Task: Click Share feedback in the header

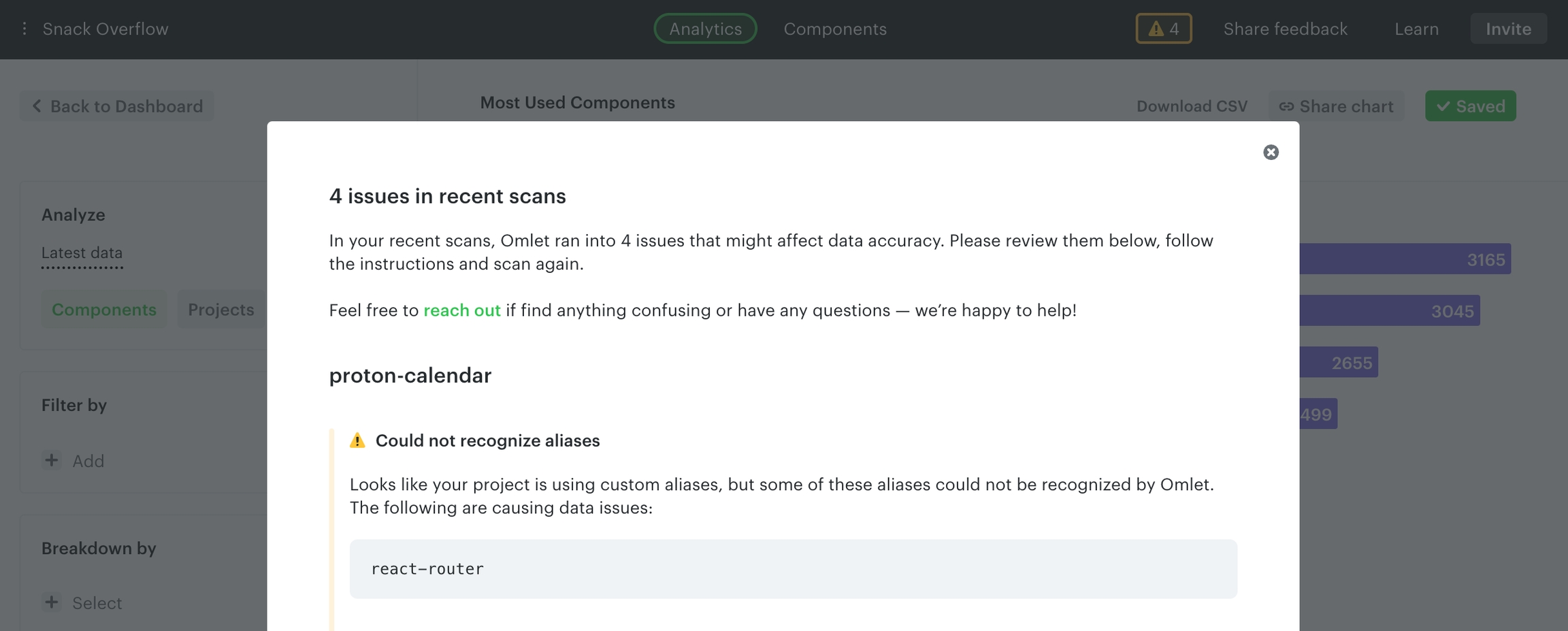Action: 1285,29
